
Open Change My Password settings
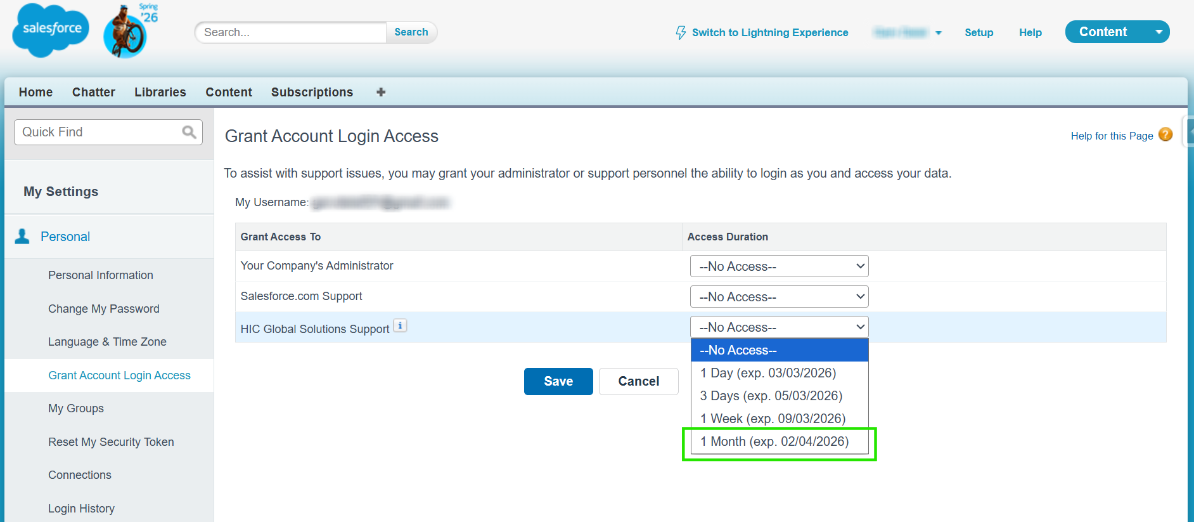[104, 309]
